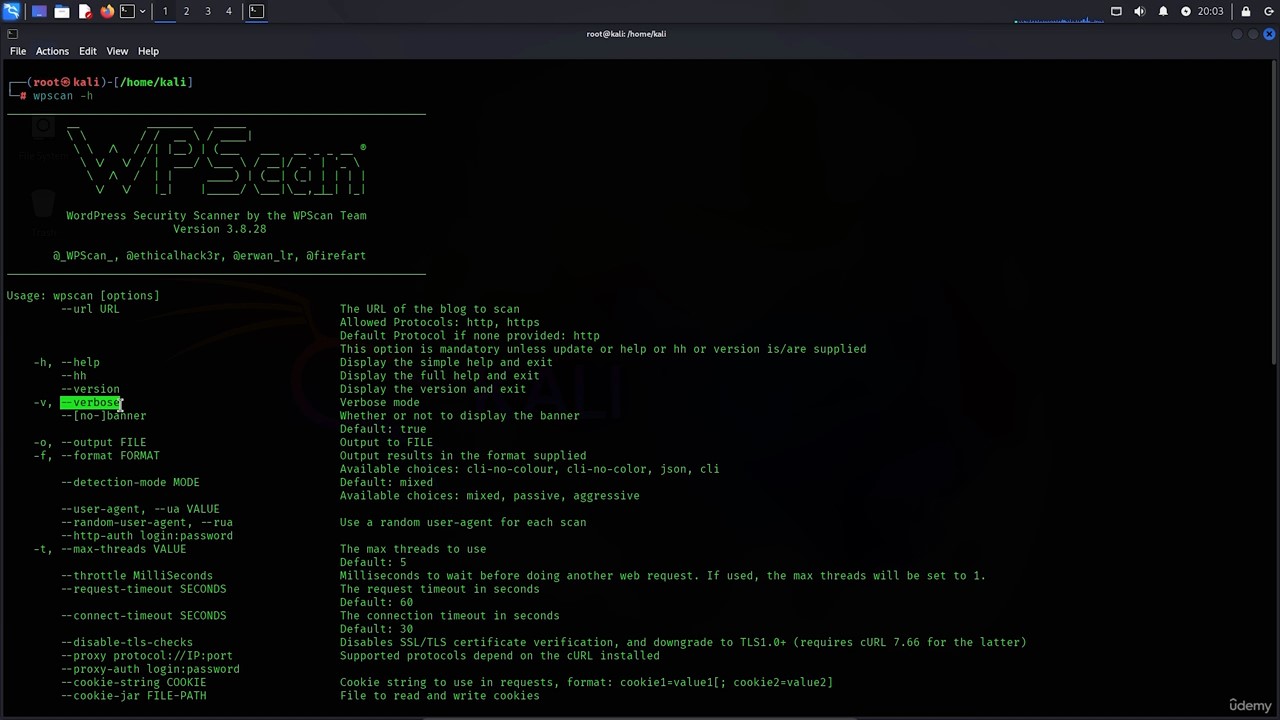The width and height of the screenshot is (1280, 720).
Task: Click the 'wpscan -h' command text
Action: click(63, 96)
